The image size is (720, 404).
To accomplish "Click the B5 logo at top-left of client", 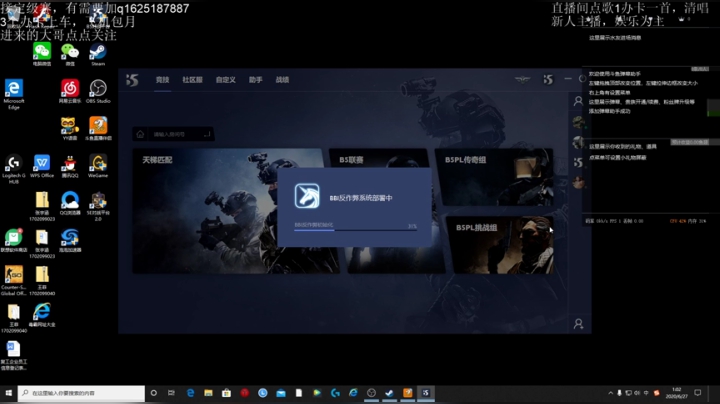I will coord(132,80).
